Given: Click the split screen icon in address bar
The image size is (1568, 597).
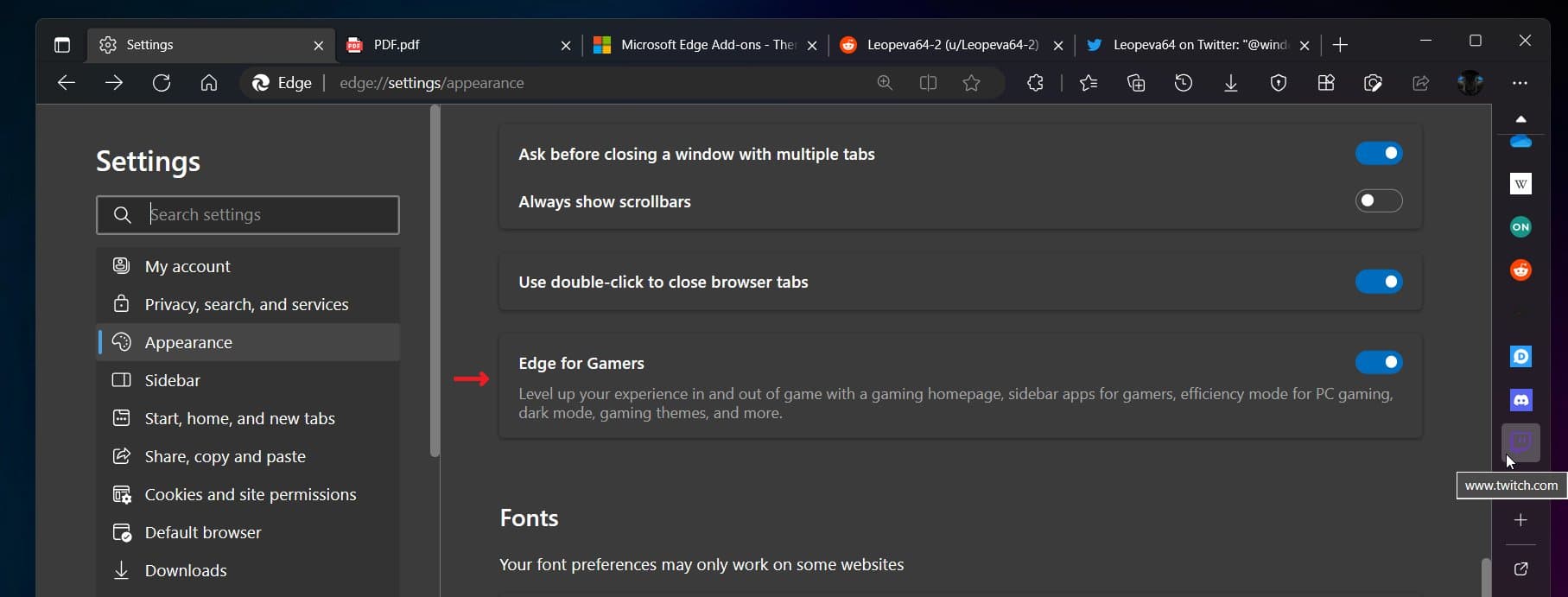Looking at the screenshot, I should (928, 83).
